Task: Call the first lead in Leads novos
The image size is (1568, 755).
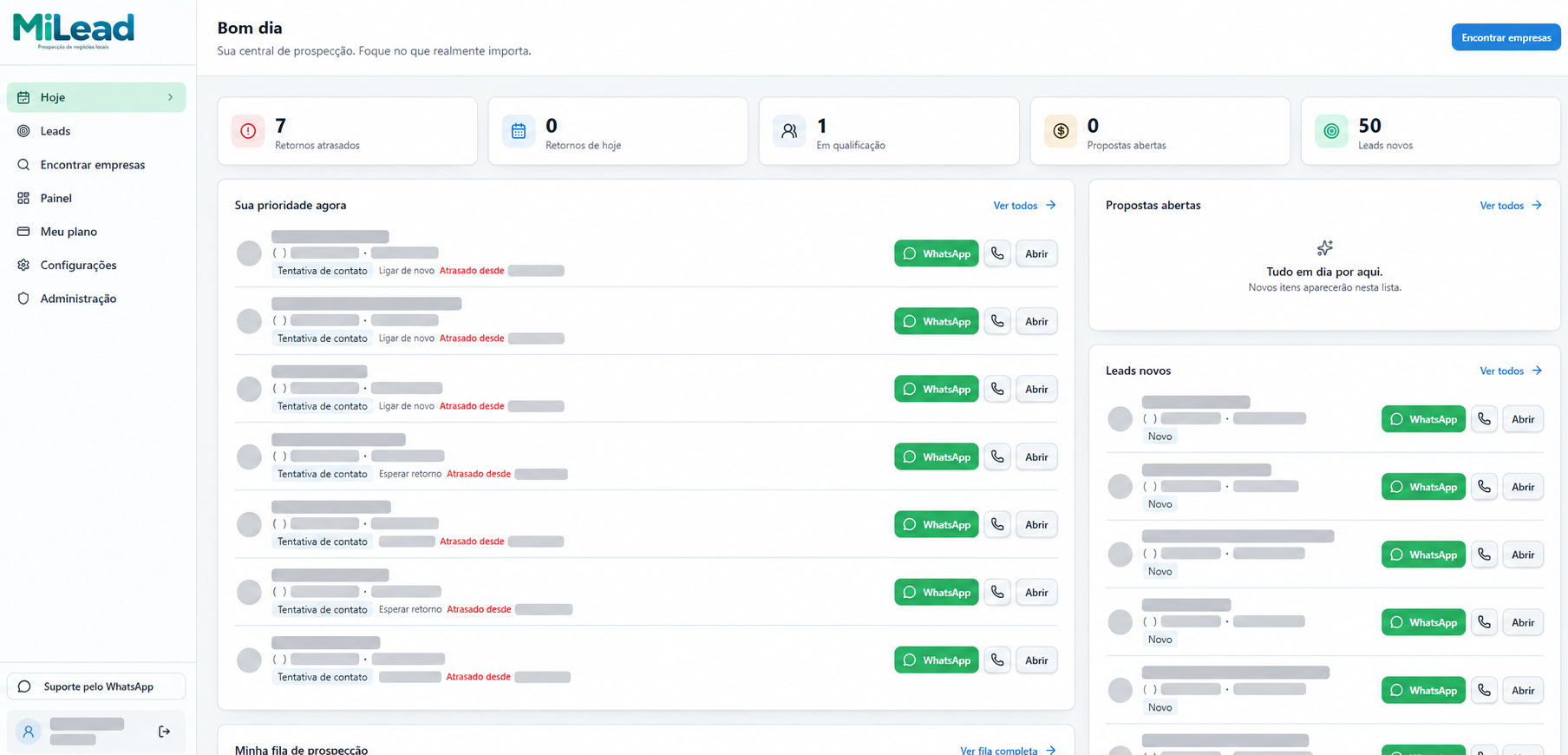Action: pyautogui.click(x=1484, y=419)
